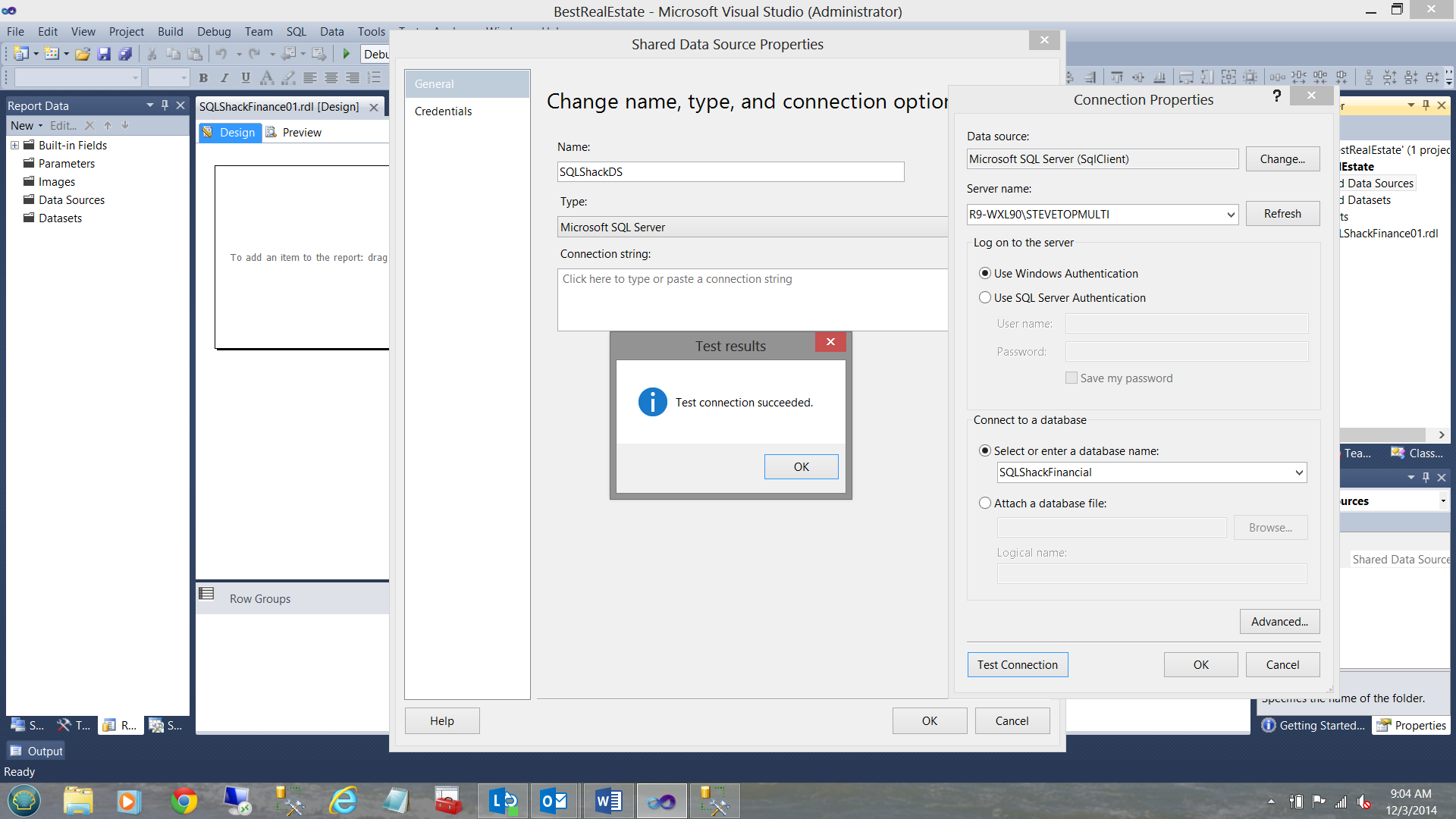
Task: Click the Save toolbar icon
Action: 104,54
